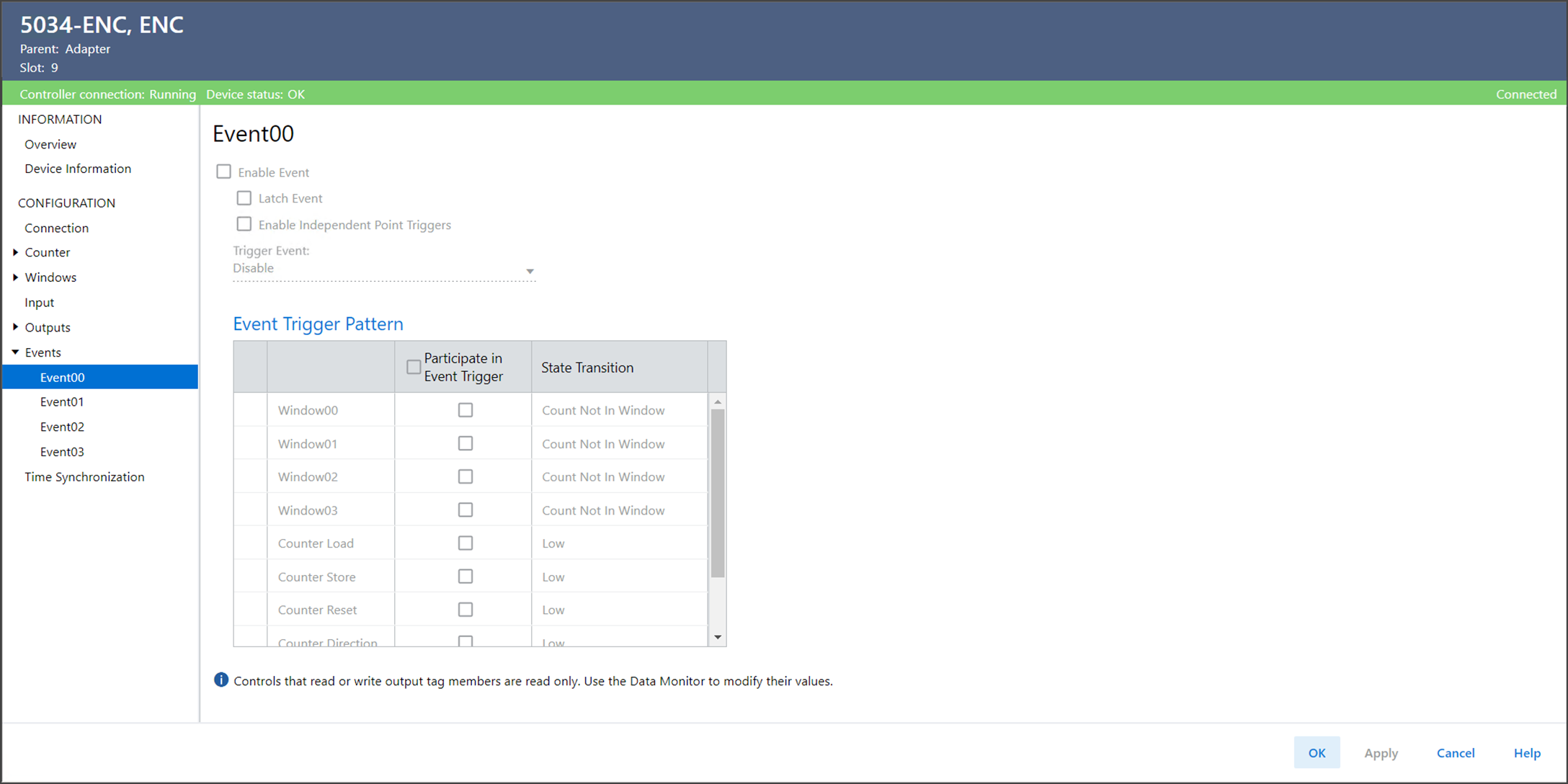
Task: Toggle the Latch Event checkbox
Action: 244,198
